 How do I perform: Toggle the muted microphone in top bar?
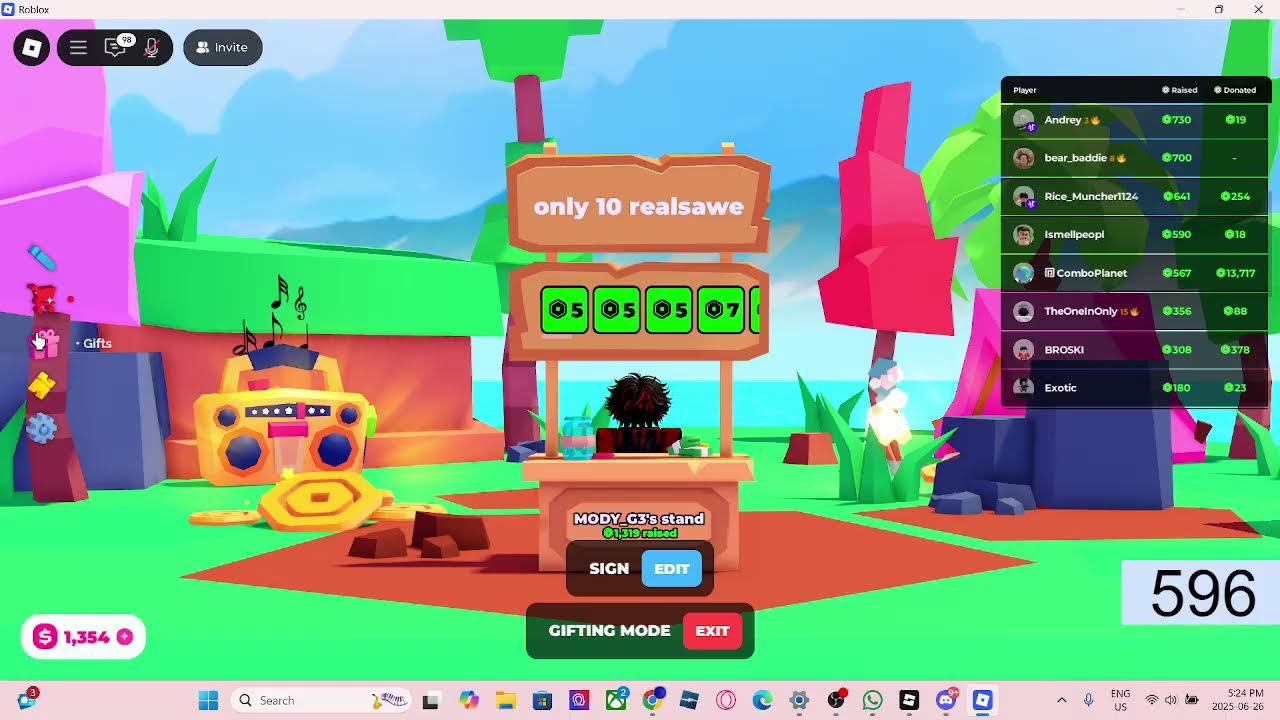[152, 47]
